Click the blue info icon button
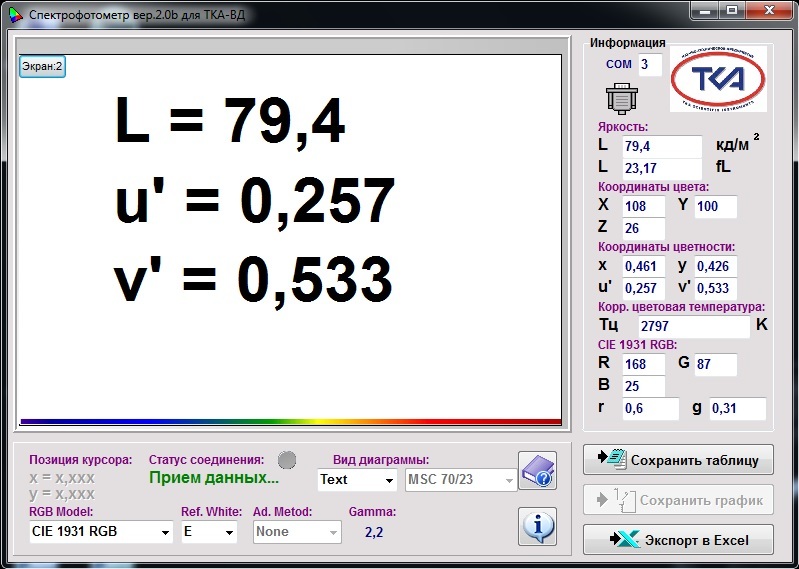The height and width of the screenshot is (569, 799). (x=537, y=525)
